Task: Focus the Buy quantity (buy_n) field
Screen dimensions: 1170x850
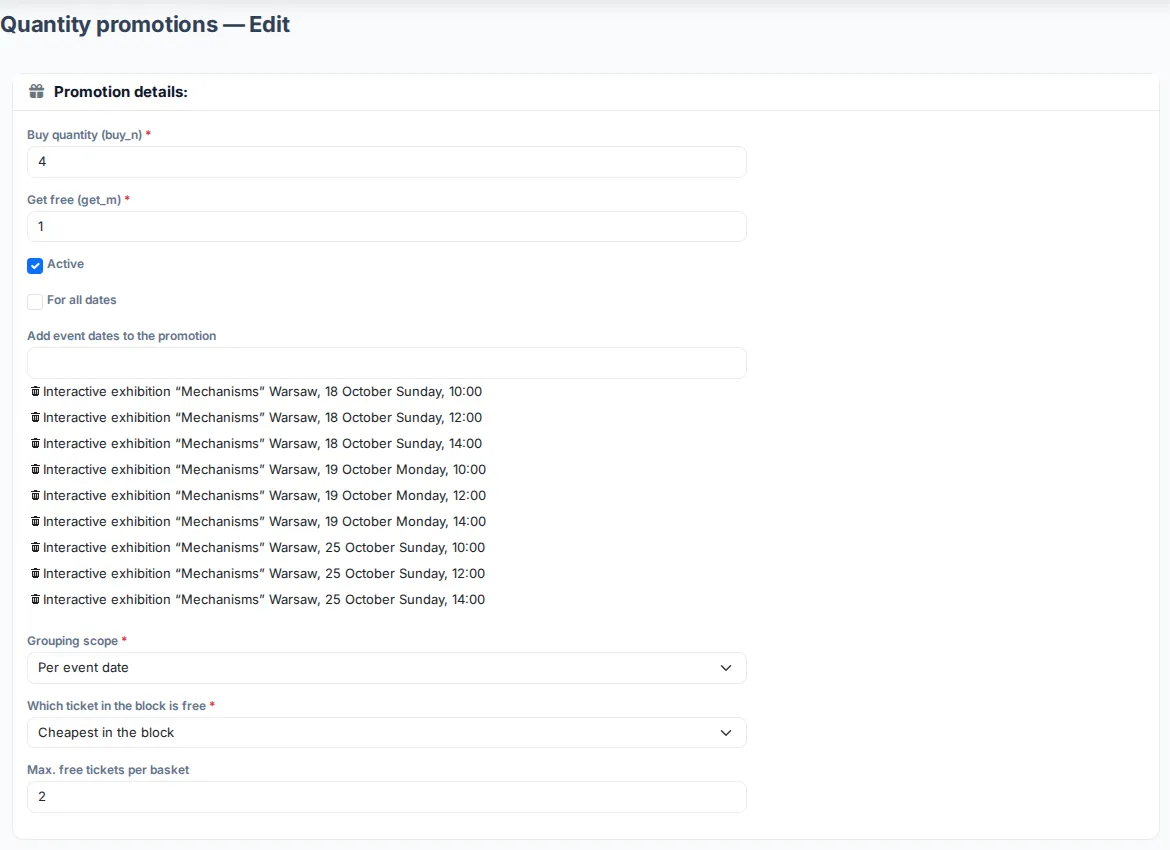Action: point(387,162)
